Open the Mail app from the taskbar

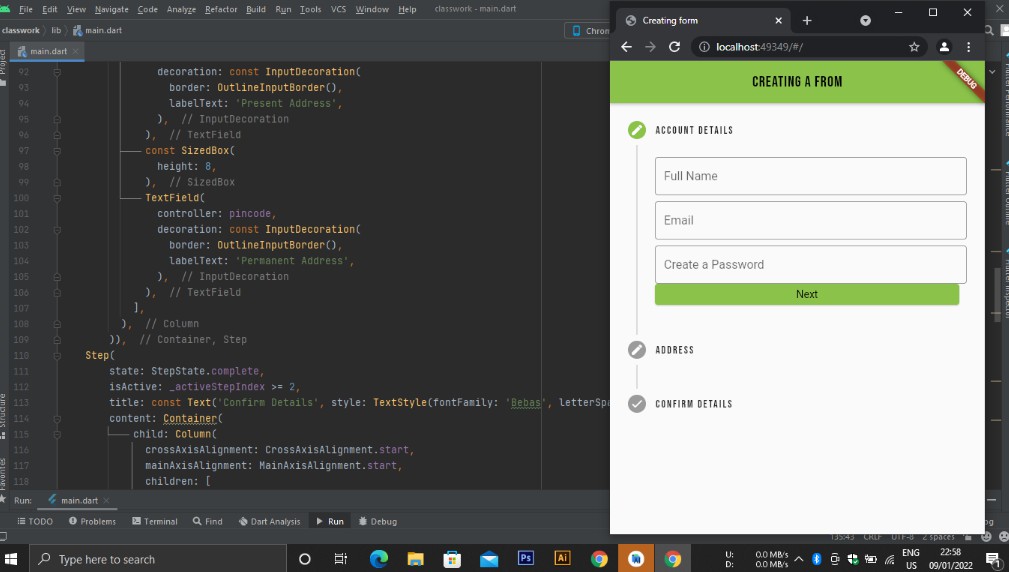(489, 558)
